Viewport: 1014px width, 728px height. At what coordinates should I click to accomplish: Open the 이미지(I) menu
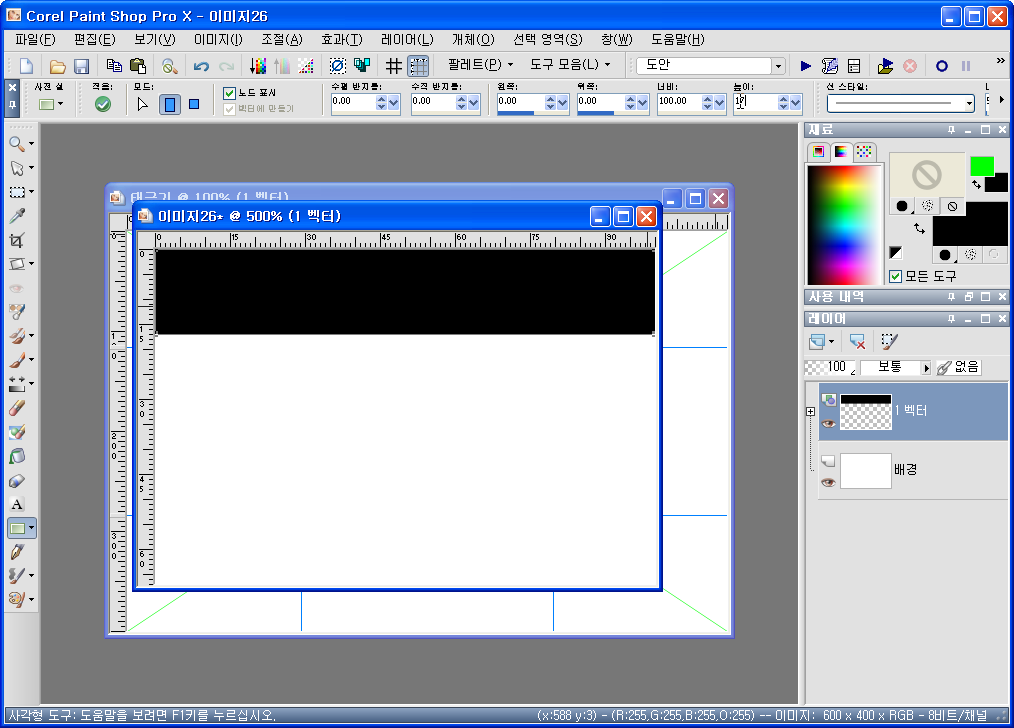coord(218,39)
